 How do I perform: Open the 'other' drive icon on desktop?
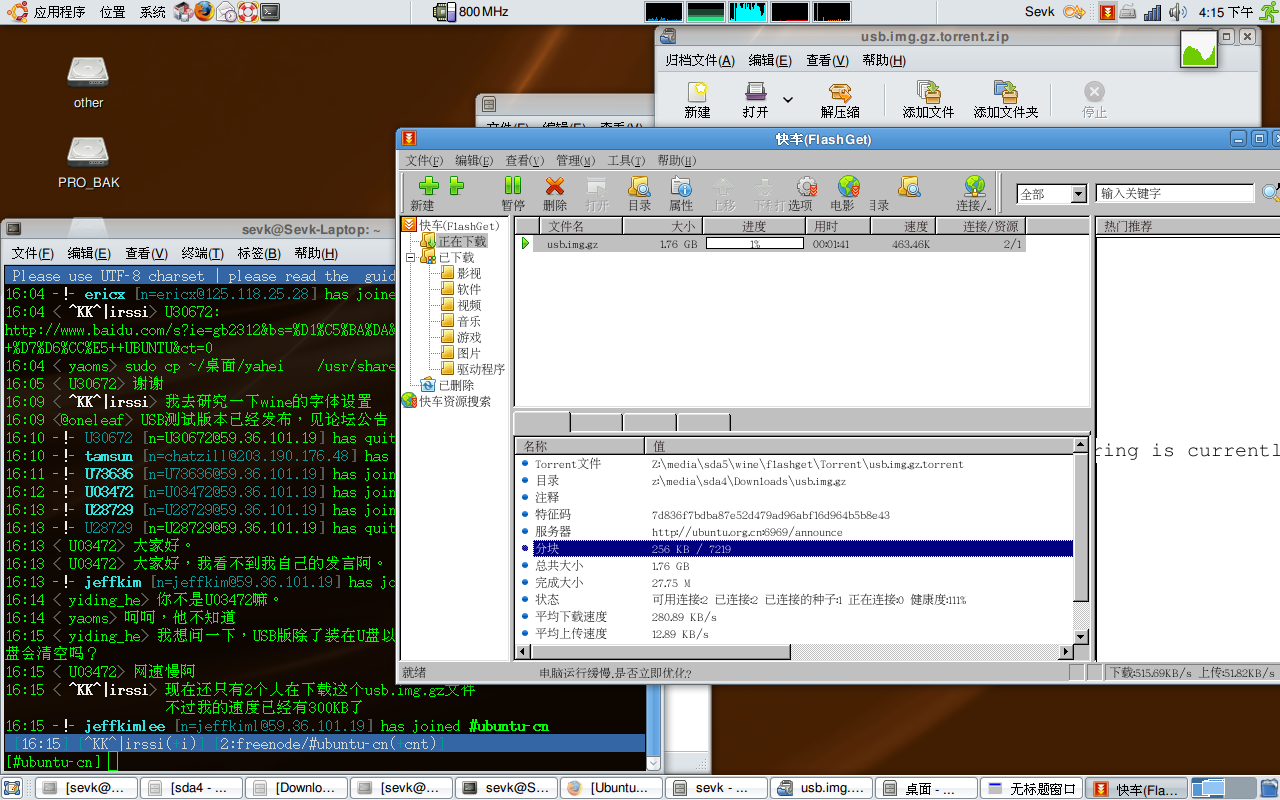[x=88, y=72]
